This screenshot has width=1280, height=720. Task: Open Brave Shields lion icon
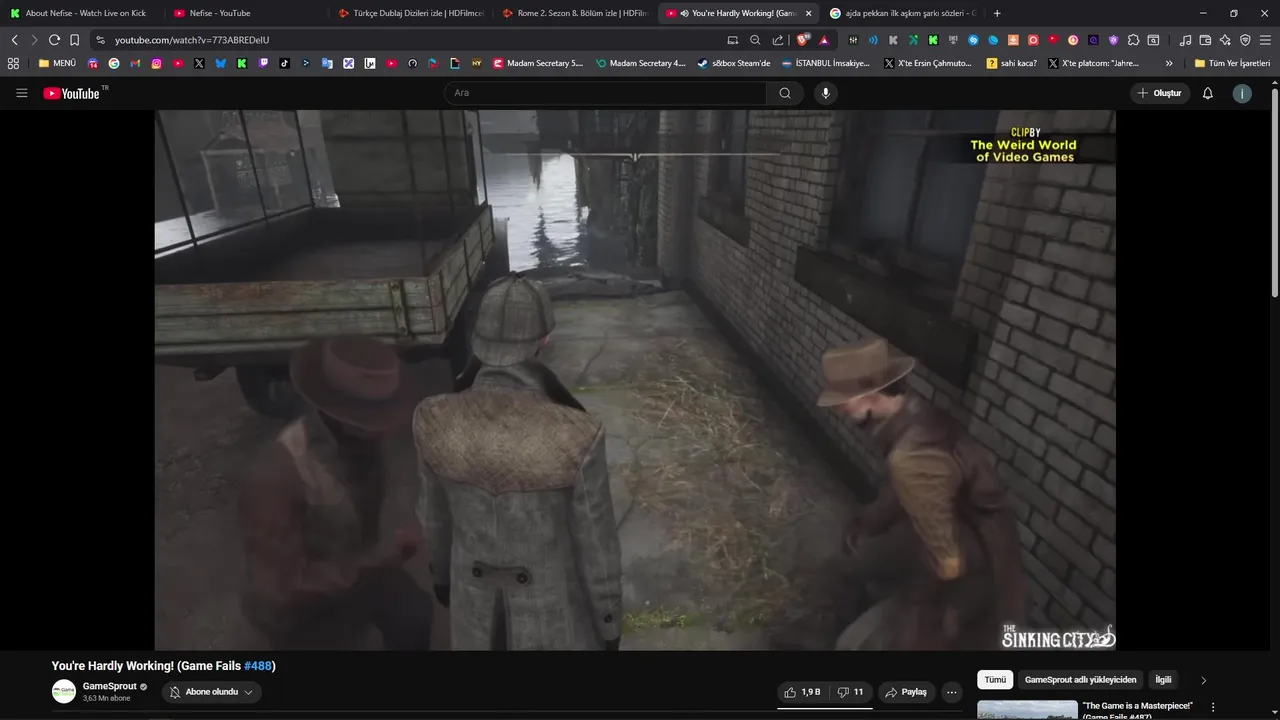[x=803, y=40]
